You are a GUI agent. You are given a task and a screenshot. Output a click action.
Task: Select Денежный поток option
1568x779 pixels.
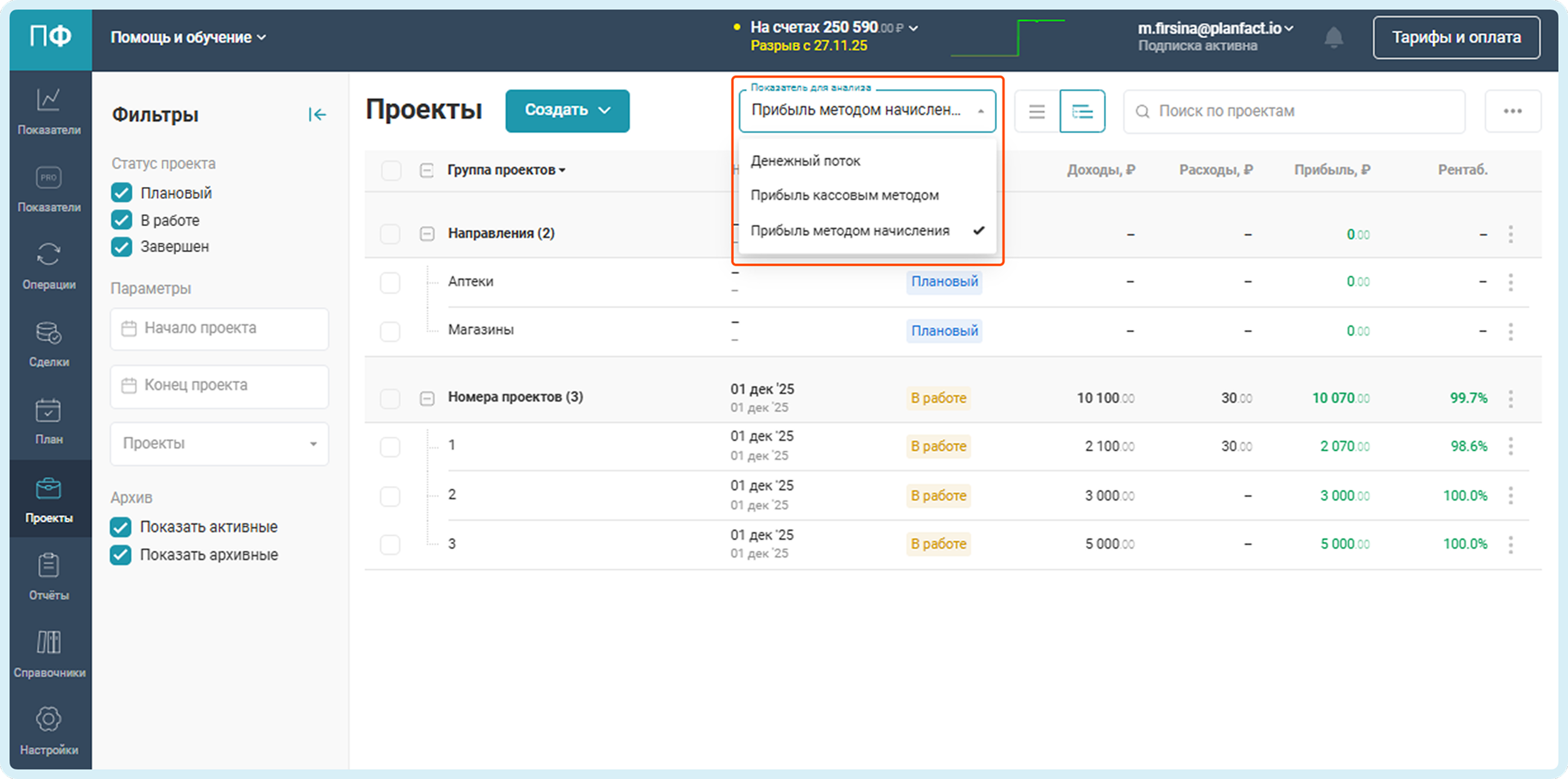click(x=805, y=161)
